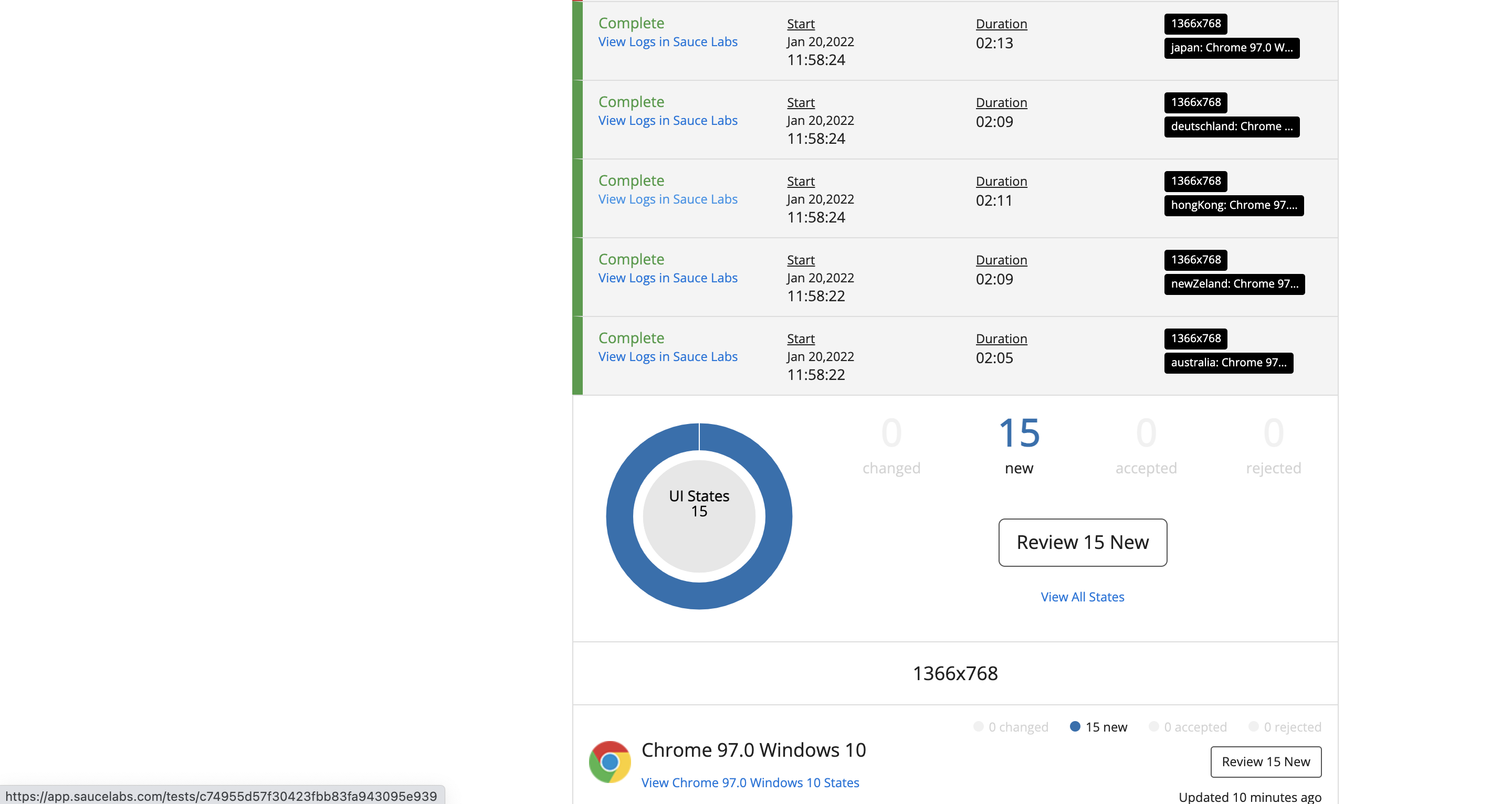
Task: Click the deutschland: Chrome tag
Action: [x=1231, y=127]
